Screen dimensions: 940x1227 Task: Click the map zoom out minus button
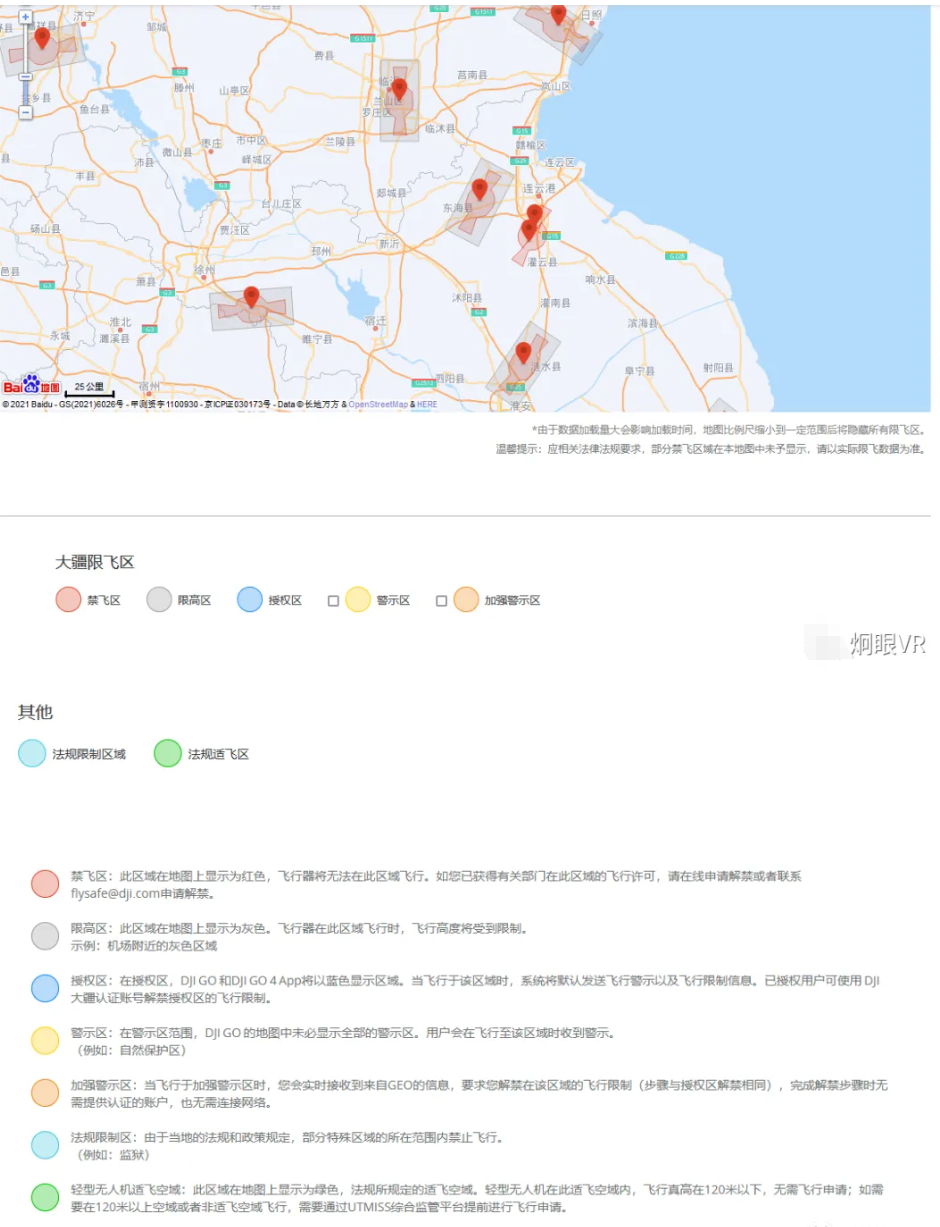[26, 112]
